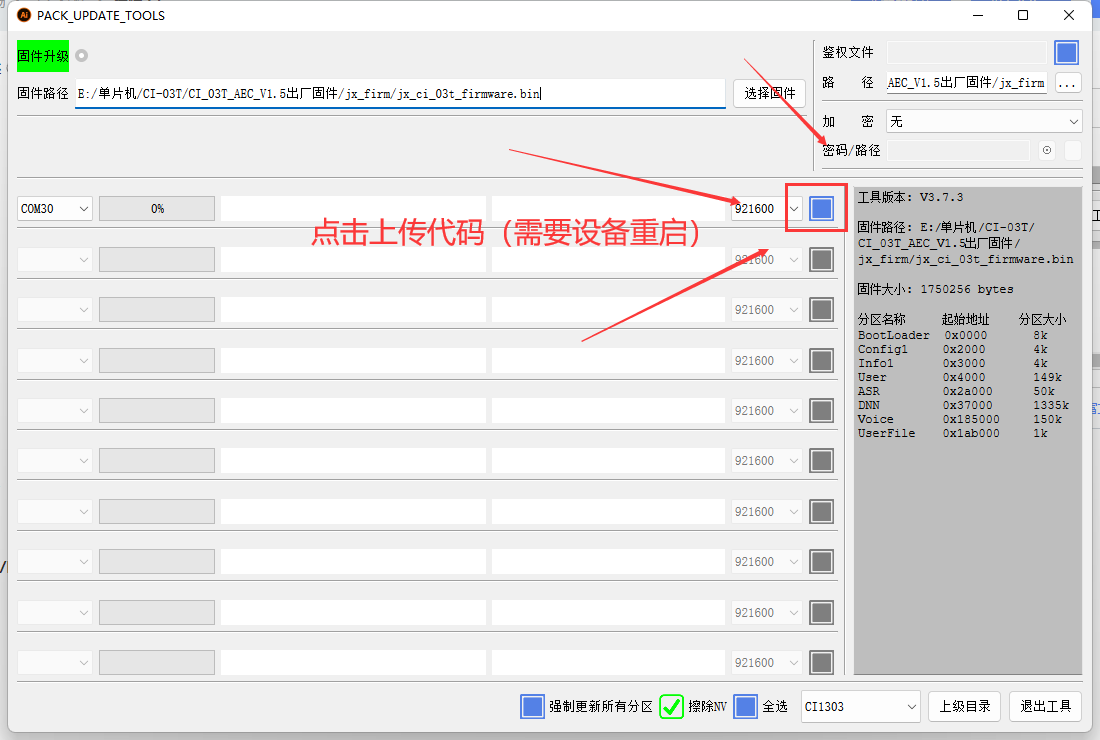The image size is (1100, 740).
Task: Uncheck the 擦除NV checkbox
Action: coord(672,706)
